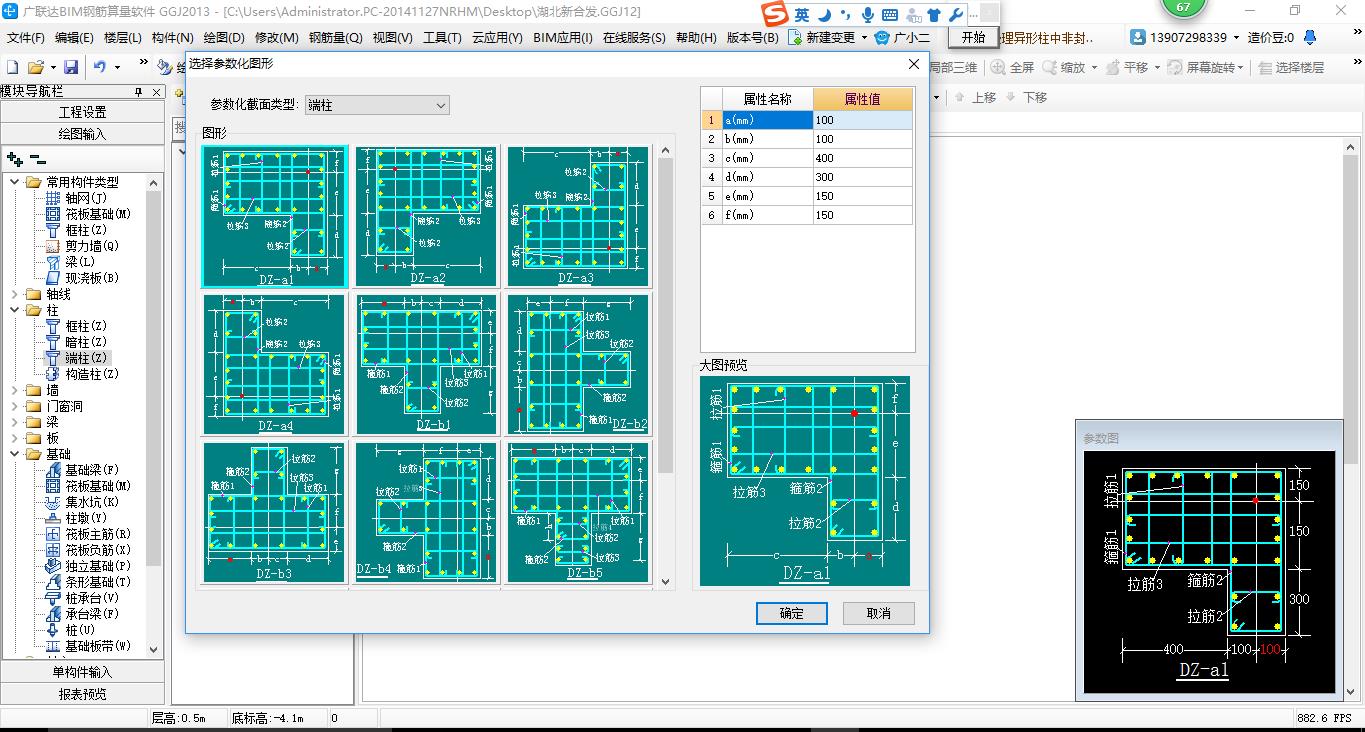1365x732 pixels.
Task: Click the Save disk toolbar icon
Action: [x=71, y=67]
